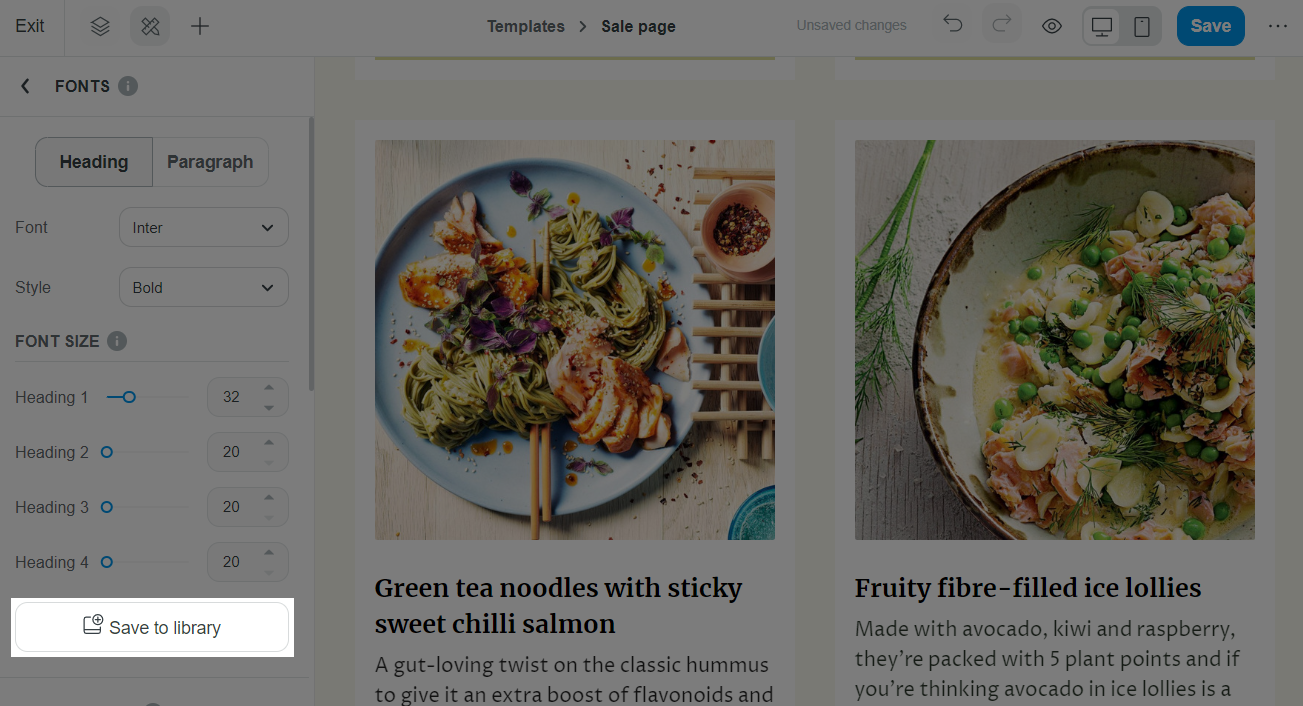Open the Style dropdown showing Bold

pyautogui.click(x=203, y=288)
